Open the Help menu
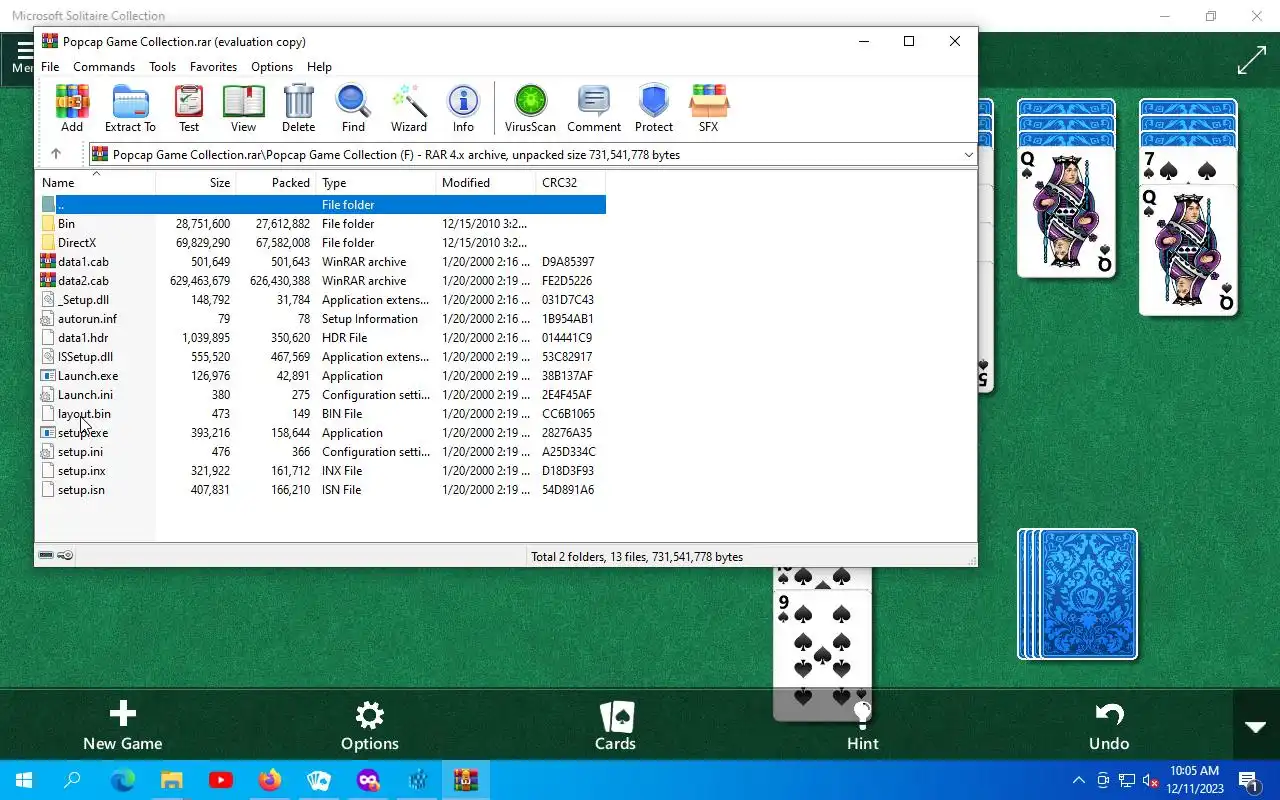The image size is (1280, 800). pyautogui.click(x=319, y=67)
